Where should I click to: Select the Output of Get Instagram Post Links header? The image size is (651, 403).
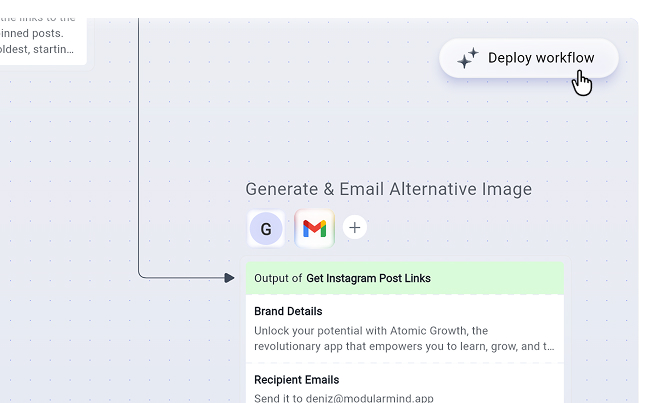(x=405, y=278)
